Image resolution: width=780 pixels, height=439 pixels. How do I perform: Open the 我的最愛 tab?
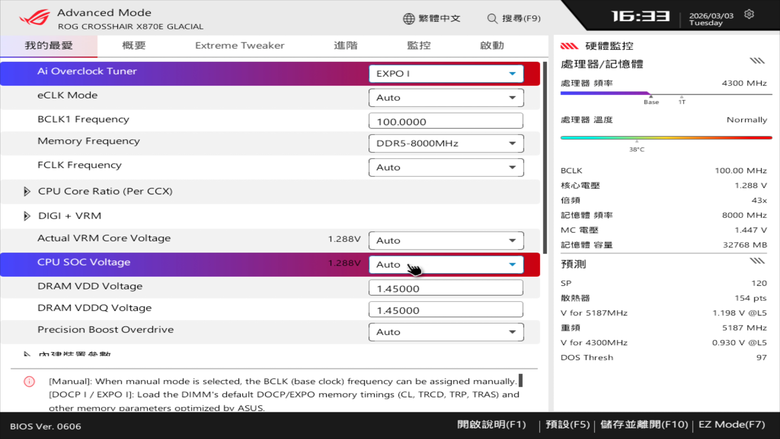click(x=49, y=46)
